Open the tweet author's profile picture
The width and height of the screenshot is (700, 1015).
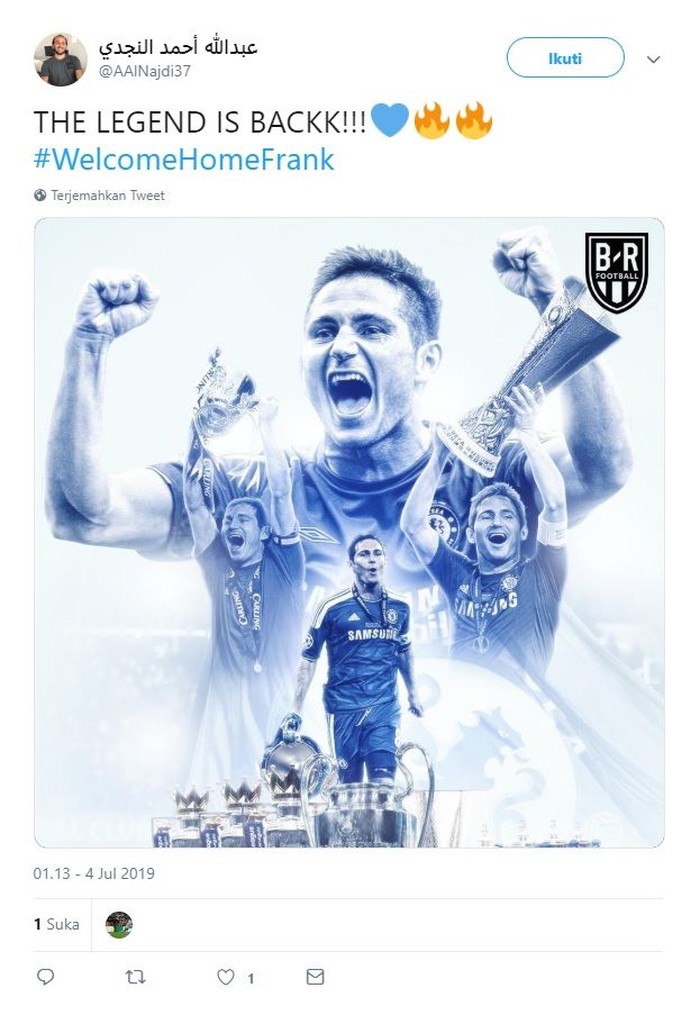click(60, 60)
